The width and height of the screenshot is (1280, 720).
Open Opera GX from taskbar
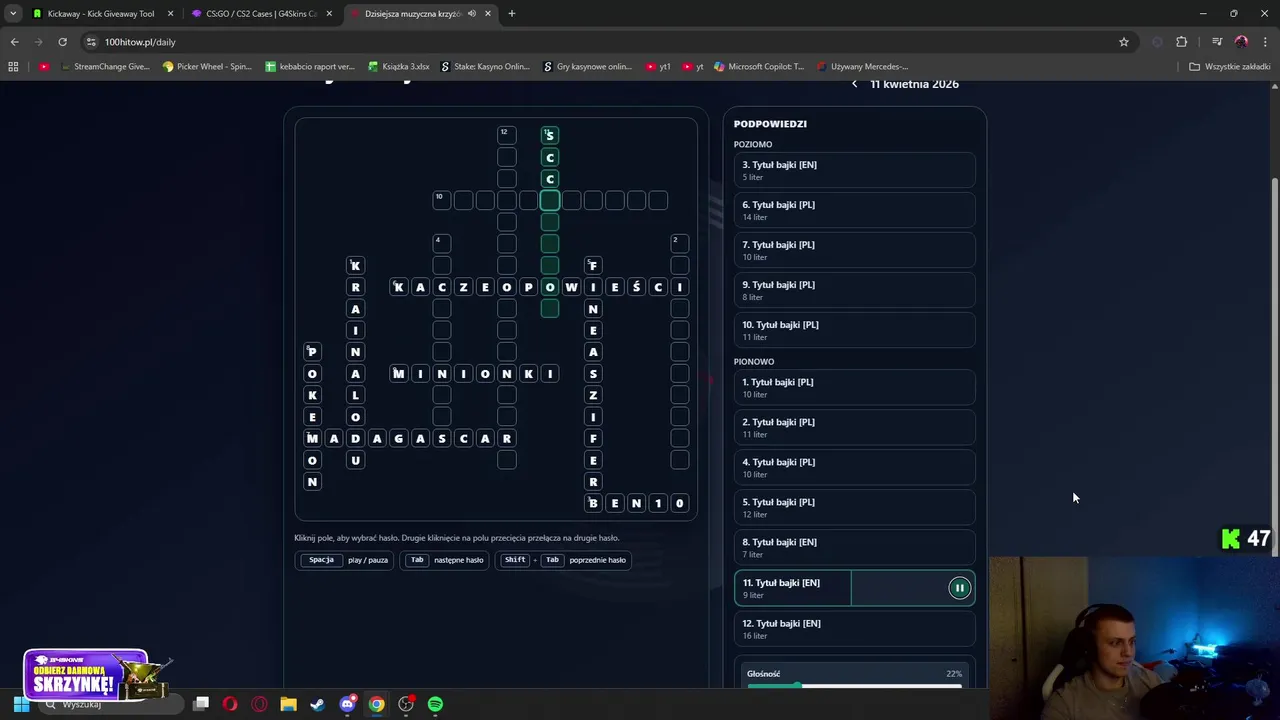coord(259,704)
